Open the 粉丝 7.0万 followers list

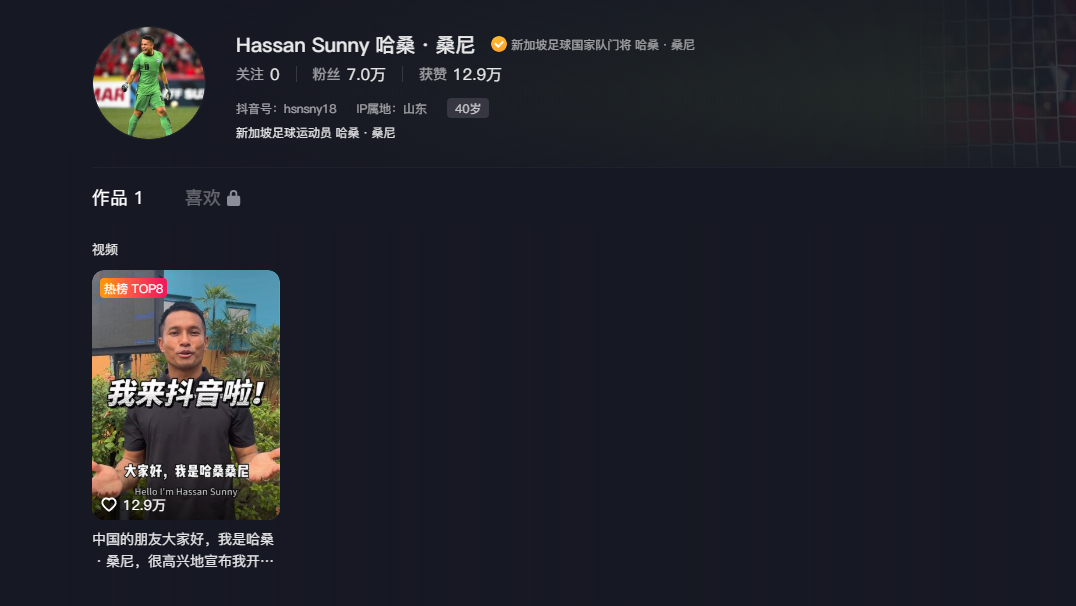349,74
